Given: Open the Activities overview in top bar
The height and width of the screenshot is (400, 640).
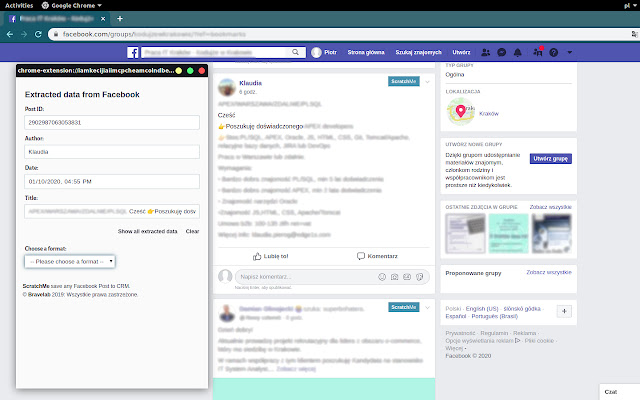Looking at the screenshot, I should [19, 5].
